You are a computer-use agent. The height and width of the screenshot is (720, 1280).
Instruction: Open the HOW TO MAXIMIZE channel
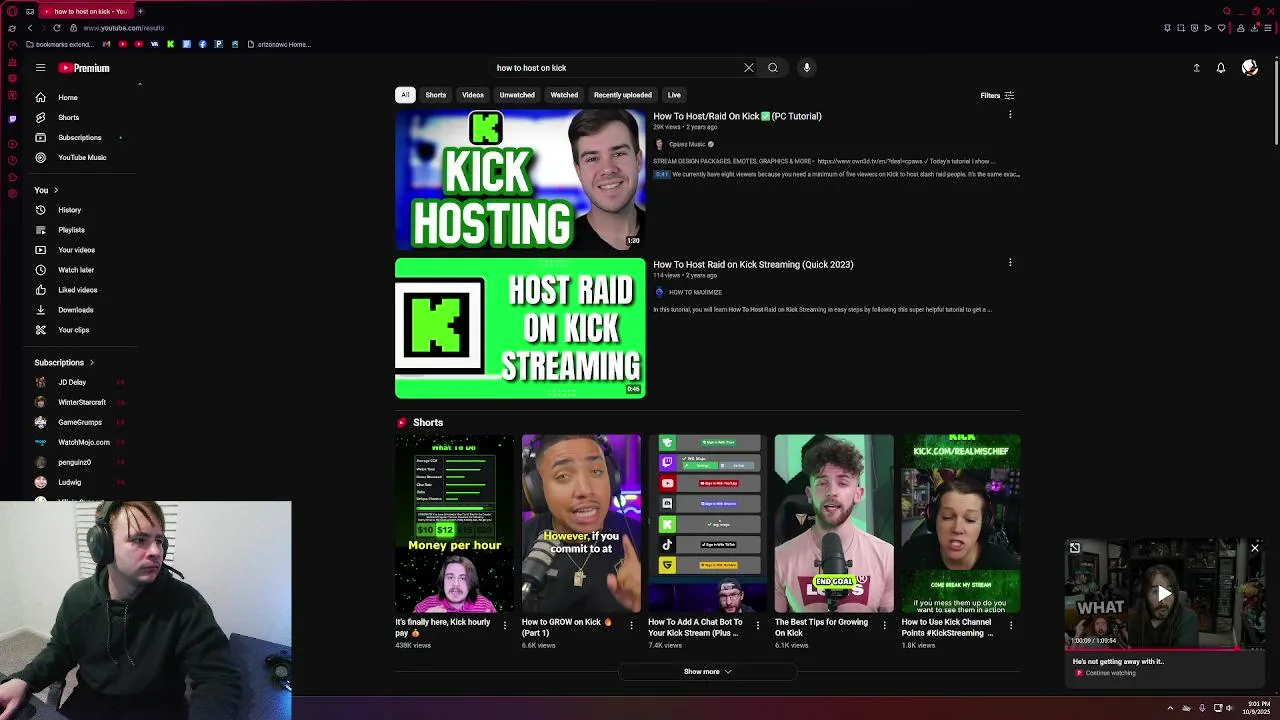[695, 292]
